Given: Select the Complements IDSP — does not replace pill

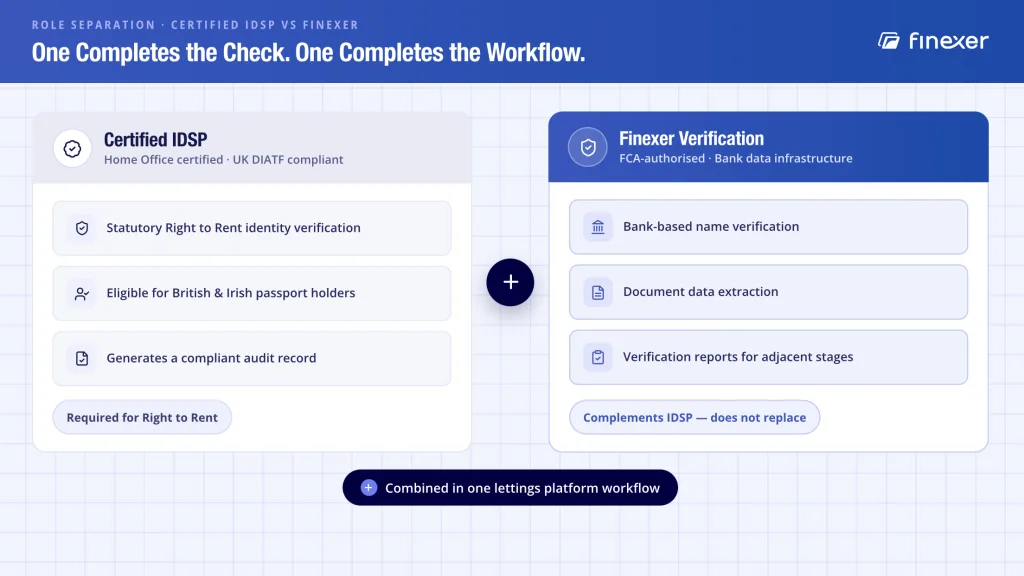Looking at the screenshot, I should coord(695,417).
